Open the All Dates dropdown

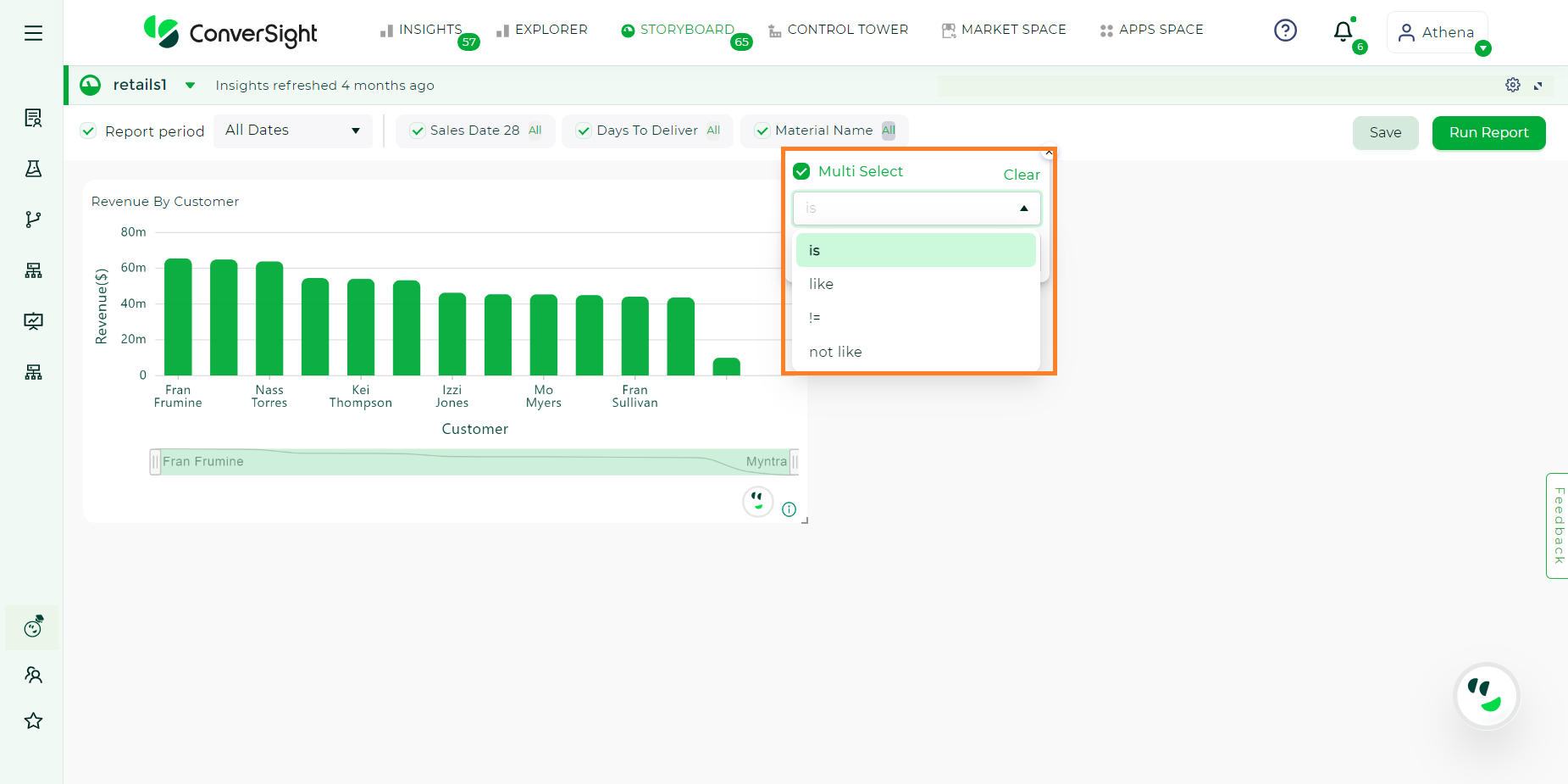tap(292, 131)
